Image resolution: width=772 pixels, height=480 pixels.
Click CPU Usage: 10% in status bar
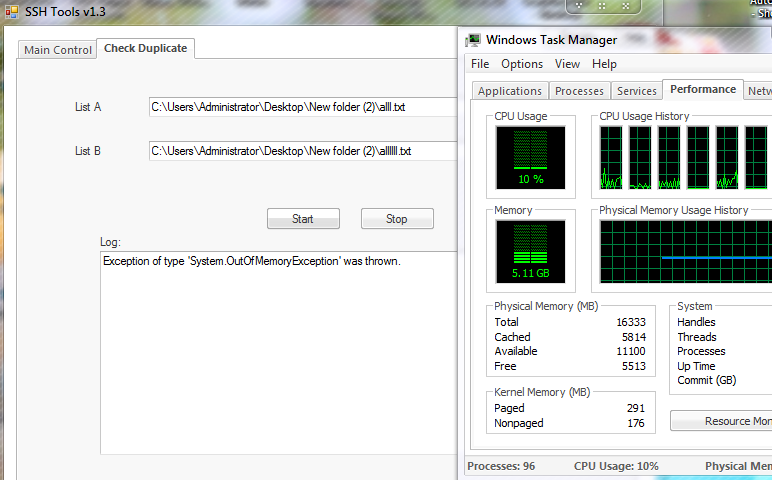(616, 466)
